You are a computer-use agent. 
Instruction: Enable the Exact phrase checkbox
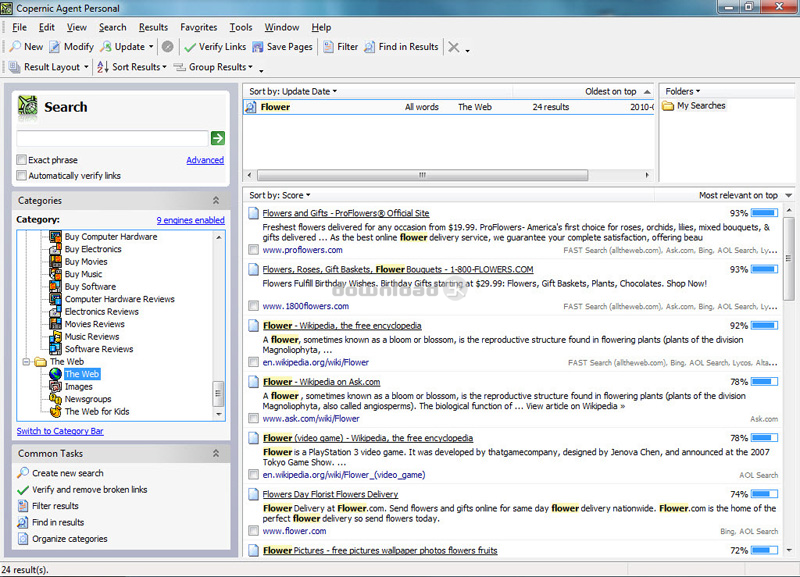pos(21,160)
